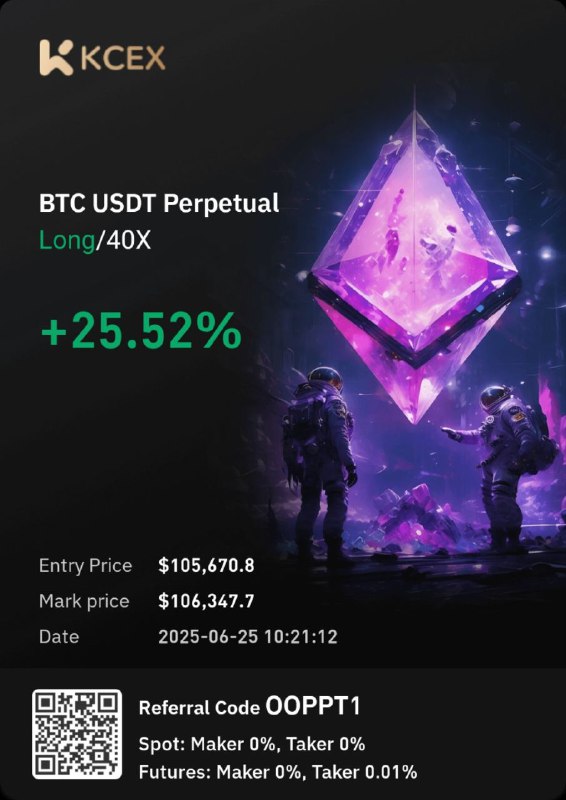Click the Entry Price label
The height and width of the screenshot is (800, 566).
coord(85,566)
